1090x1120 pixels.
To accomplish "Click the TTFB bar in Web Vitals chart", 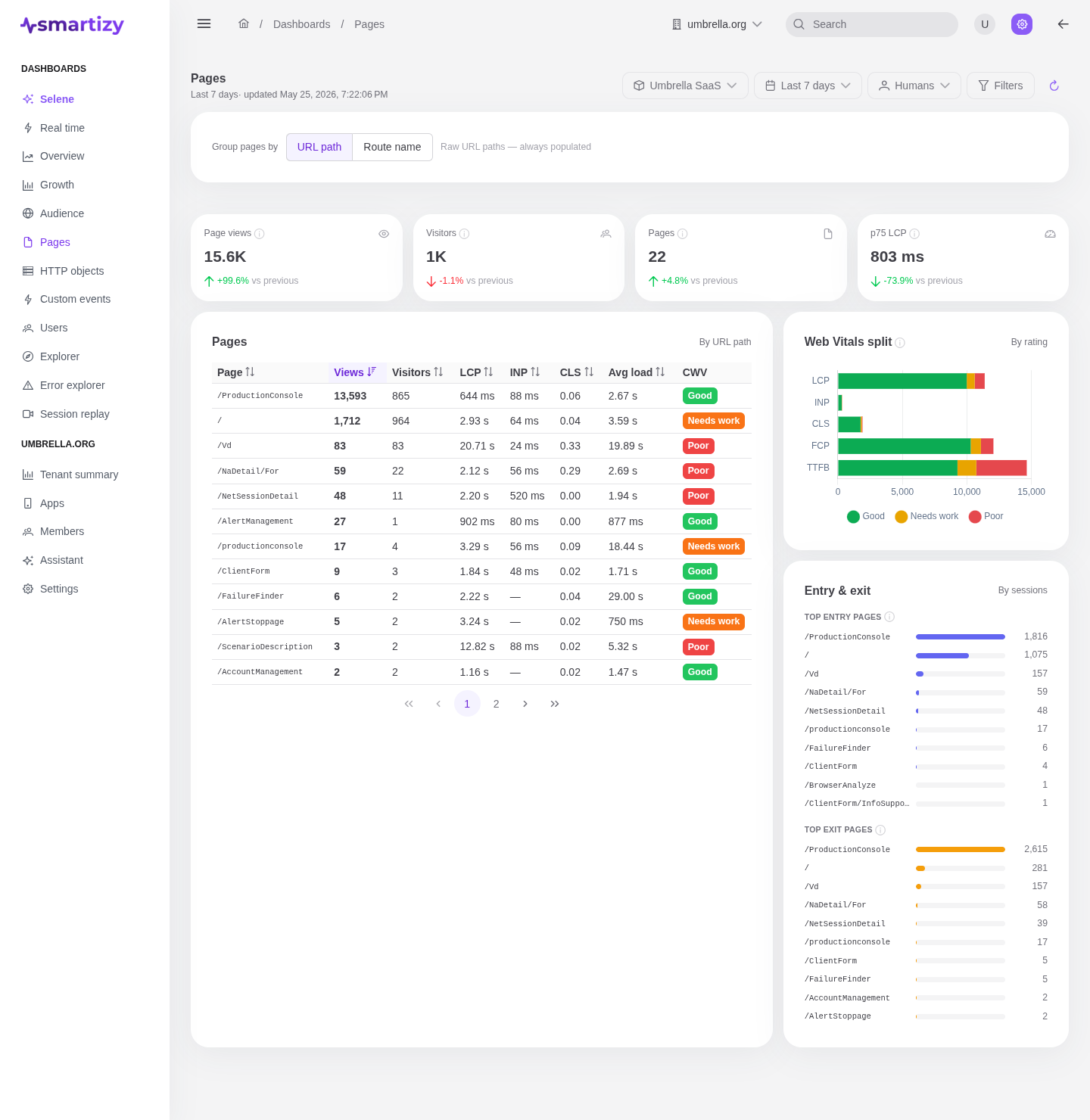I will click(x=933, y=468).
